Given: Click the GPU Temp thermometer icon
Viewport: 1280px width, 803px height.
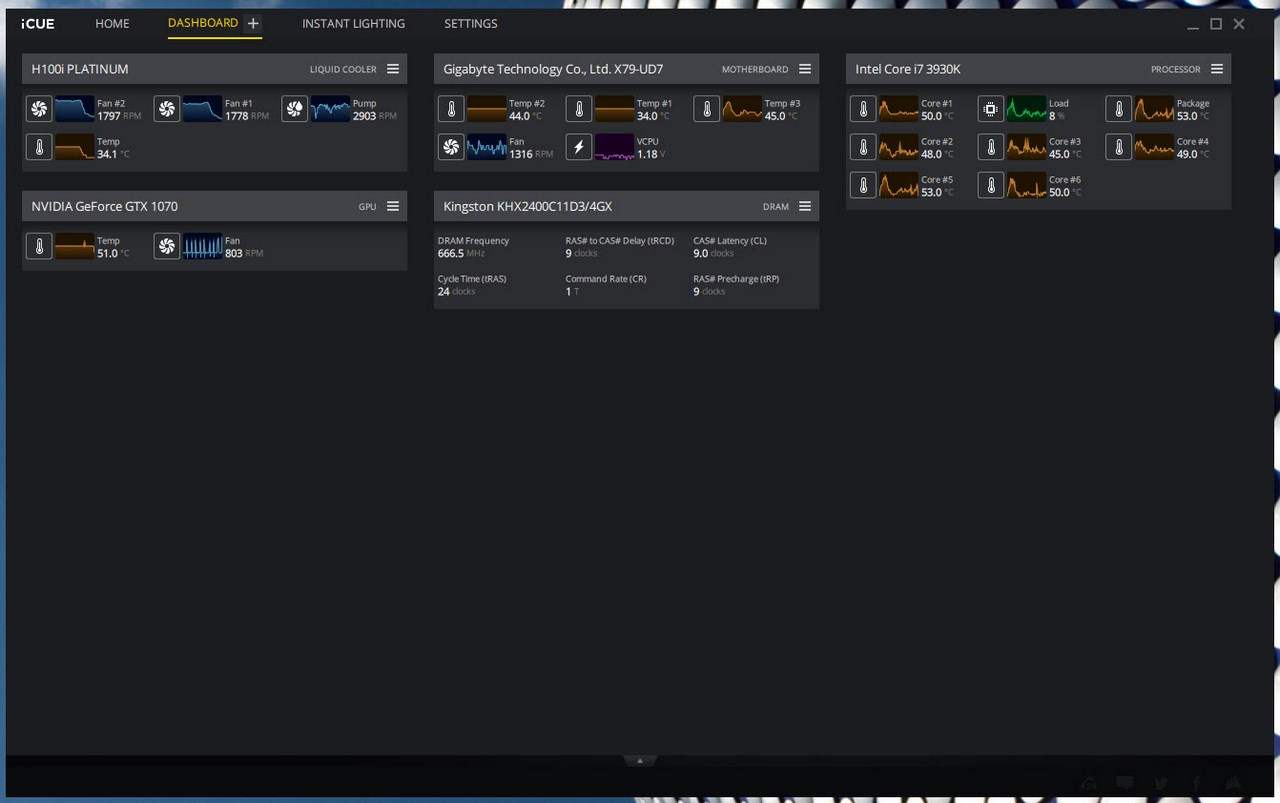Looking at the screenshot, I should pyautogui.click(x=39, y=246).
